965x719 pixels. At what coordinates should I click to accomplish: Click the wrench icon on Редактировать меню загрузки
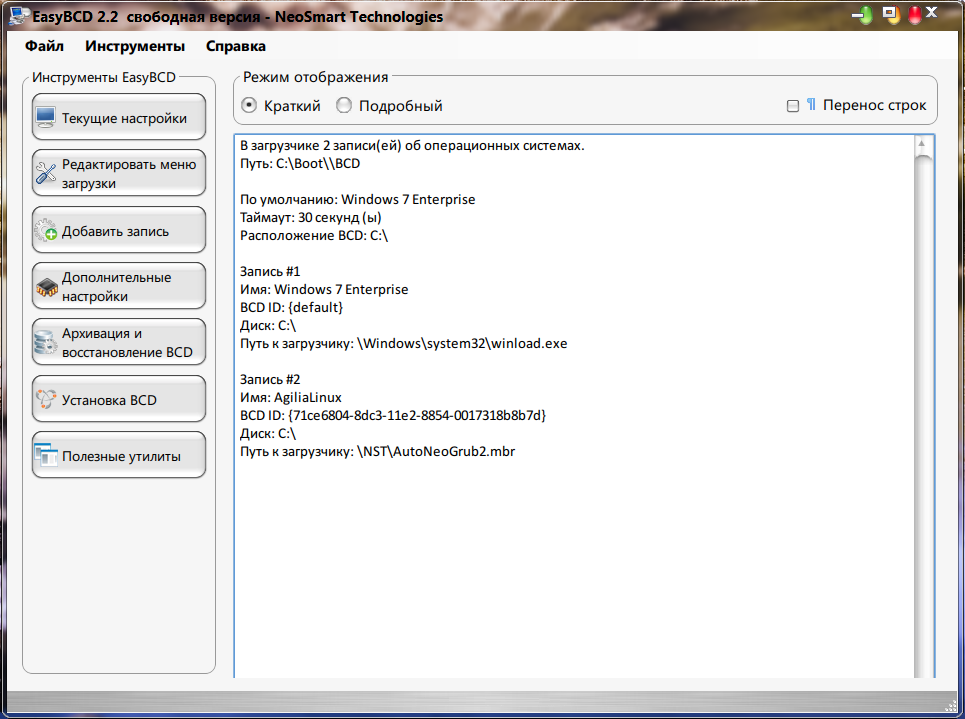46,173
